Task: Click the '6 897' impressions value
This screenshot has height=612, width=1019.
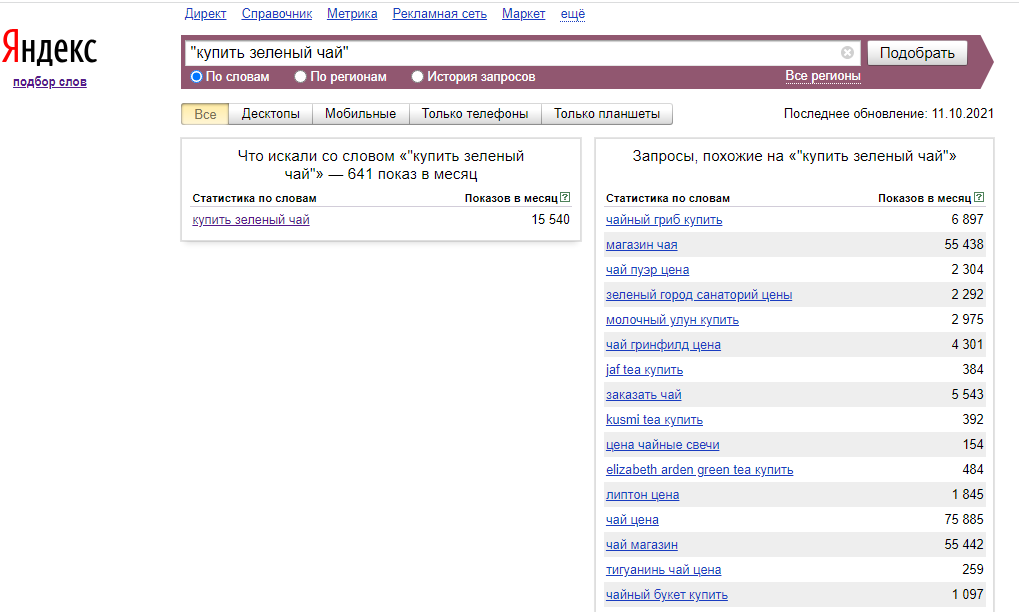Action: [967, 220]
